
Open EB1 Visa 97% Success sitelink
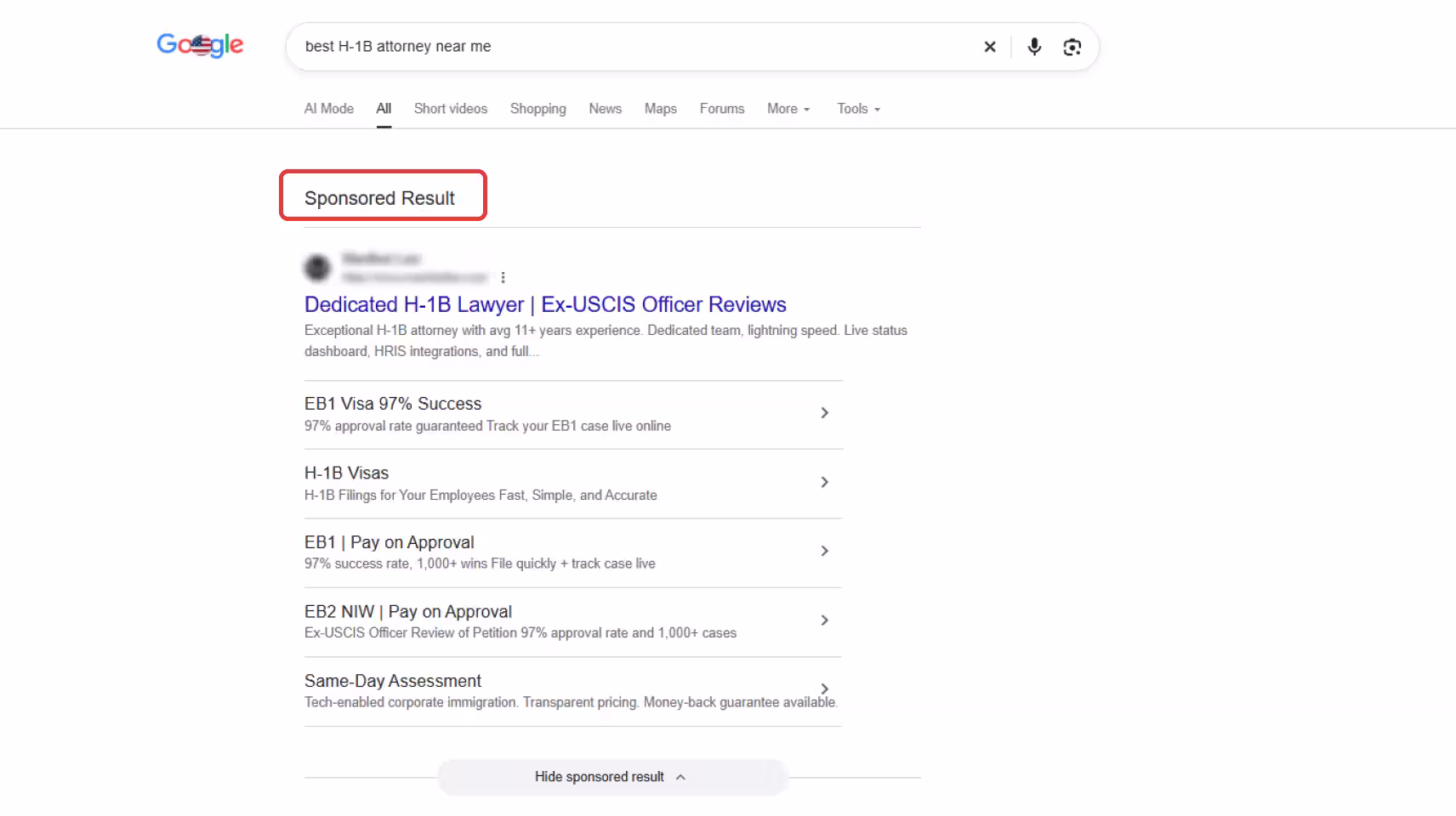coord(393,404)
